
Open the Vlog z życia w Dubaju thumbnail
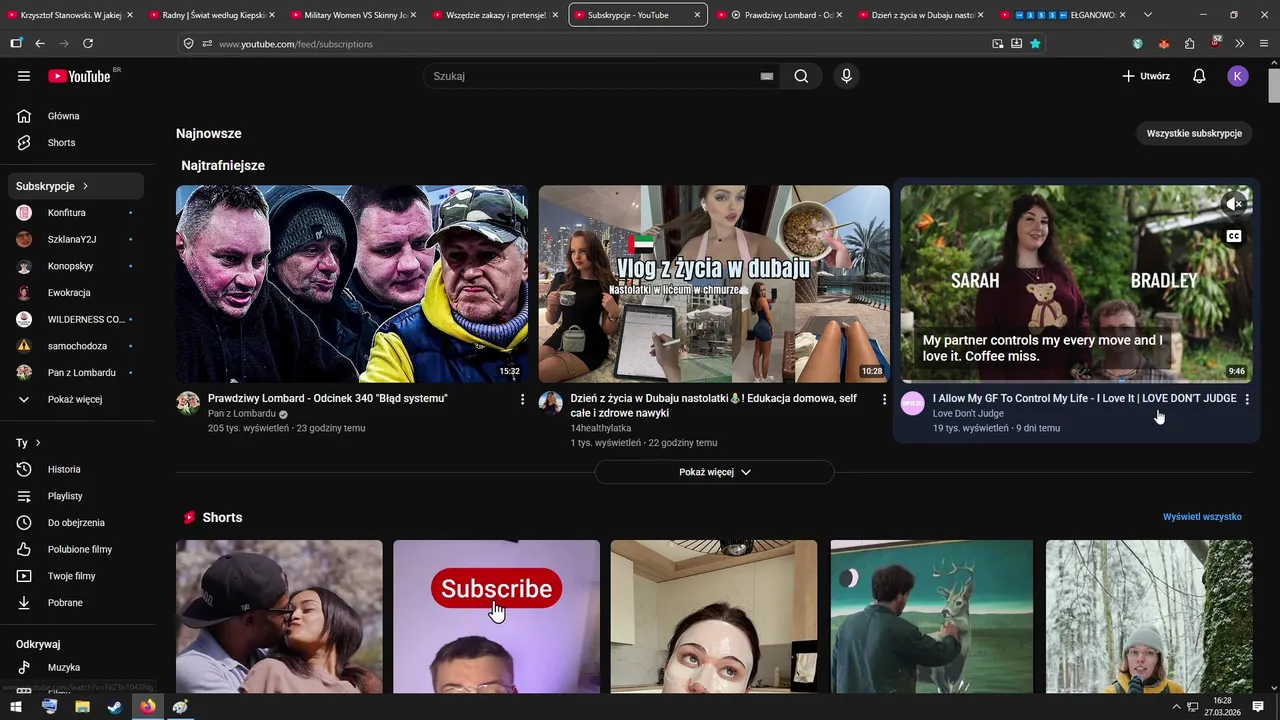(x=714, y=284)
